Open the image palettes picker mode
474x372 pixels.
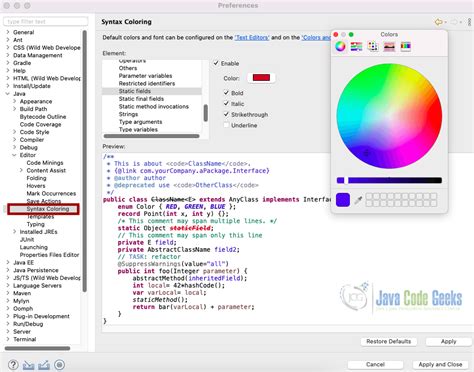[389, 46]
